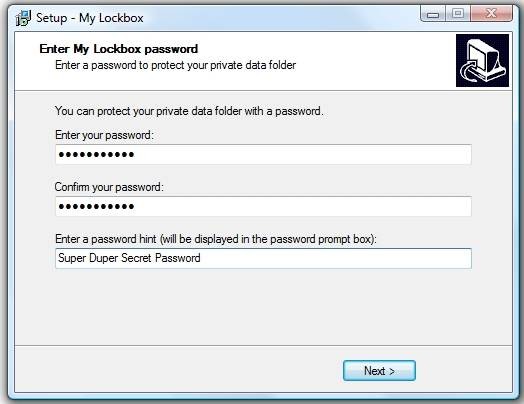The width and height of the screenshot is (524, 404).
Task: Click the "Enter My Lockbox password" heading
Action: (119, 49)
